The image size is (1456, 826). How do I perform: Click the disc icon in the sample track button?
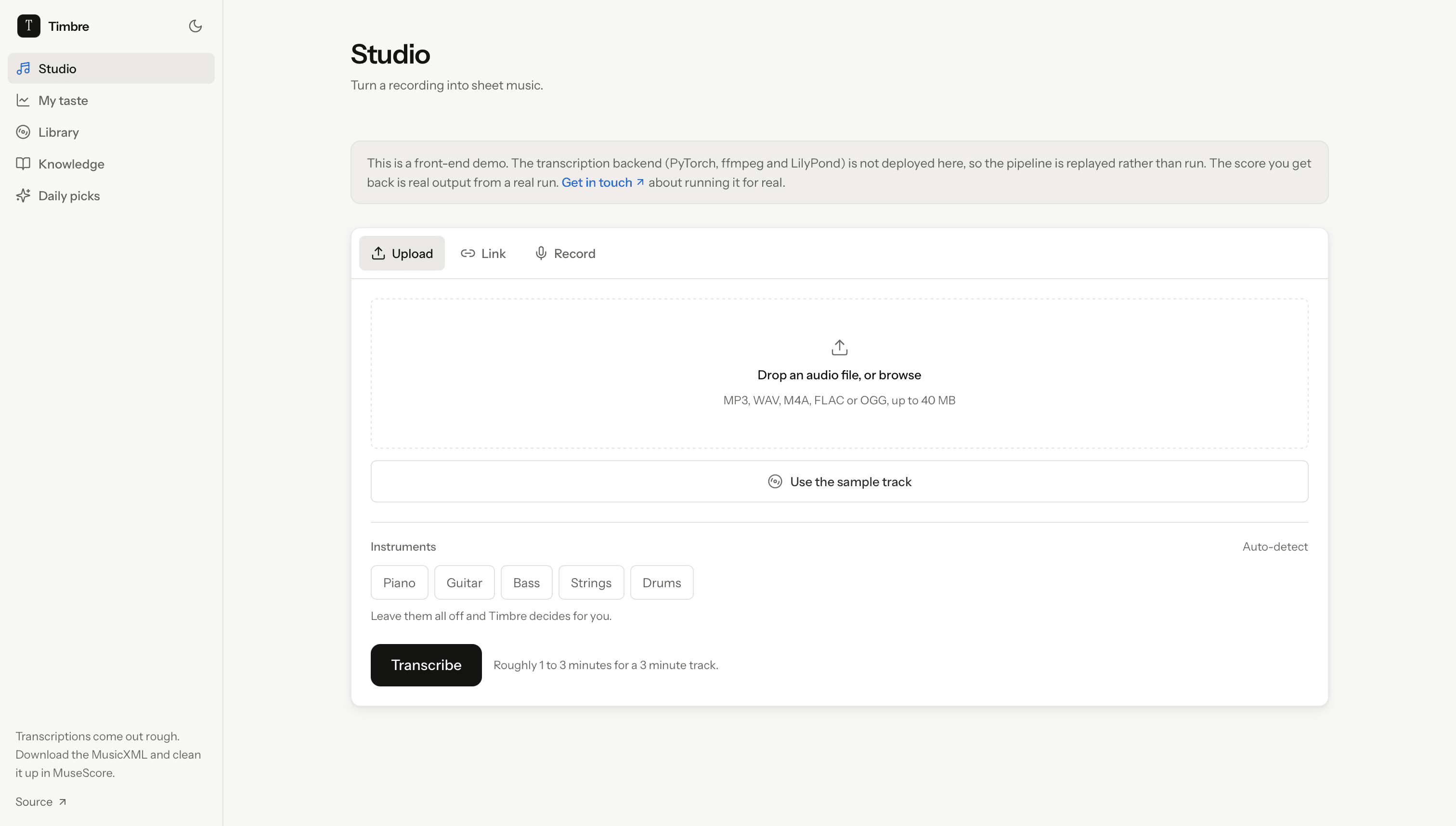click(x=775, y=482)
